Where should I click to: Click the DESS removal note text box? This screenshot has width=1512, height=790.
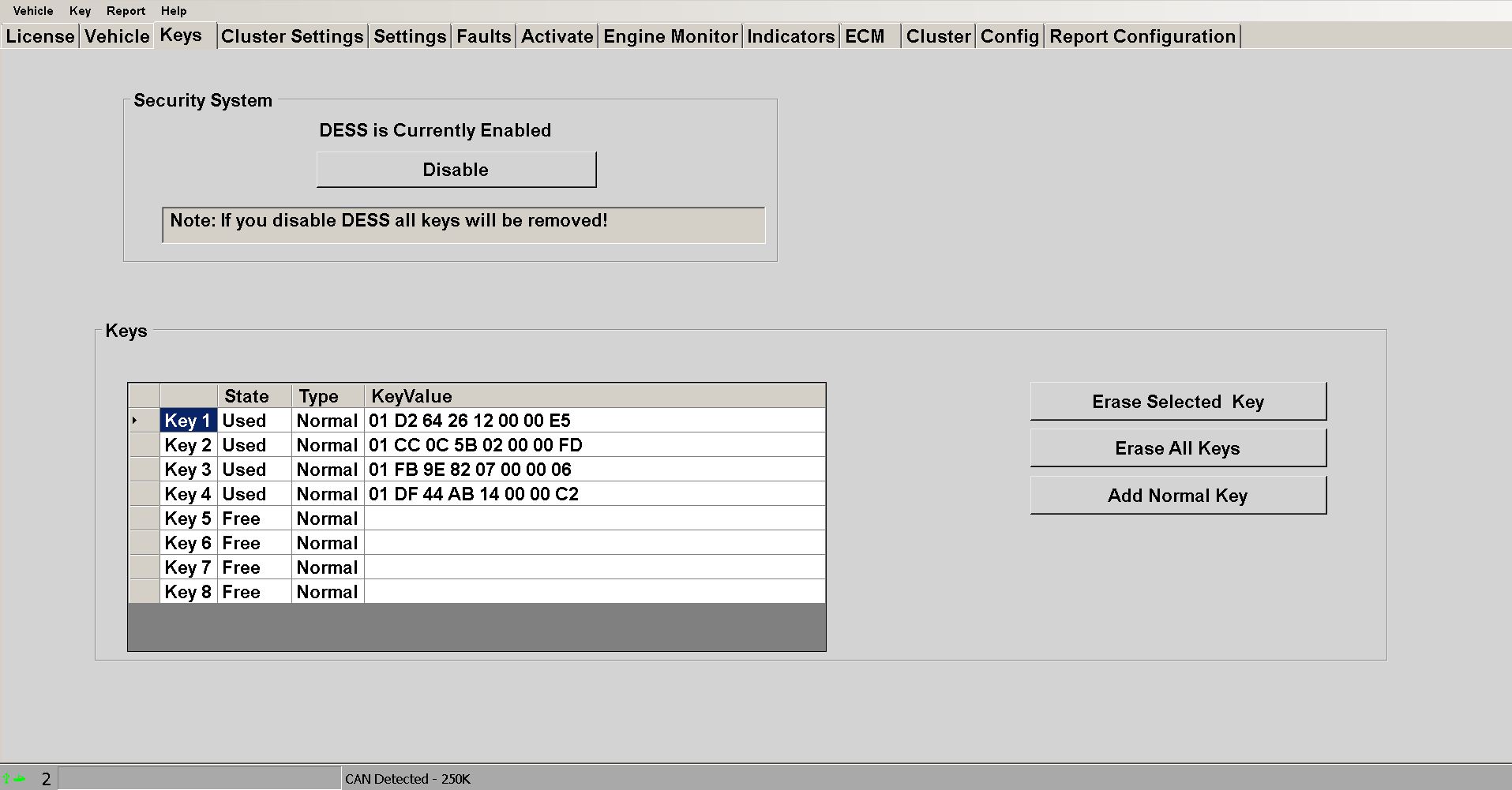pos(463,225)
